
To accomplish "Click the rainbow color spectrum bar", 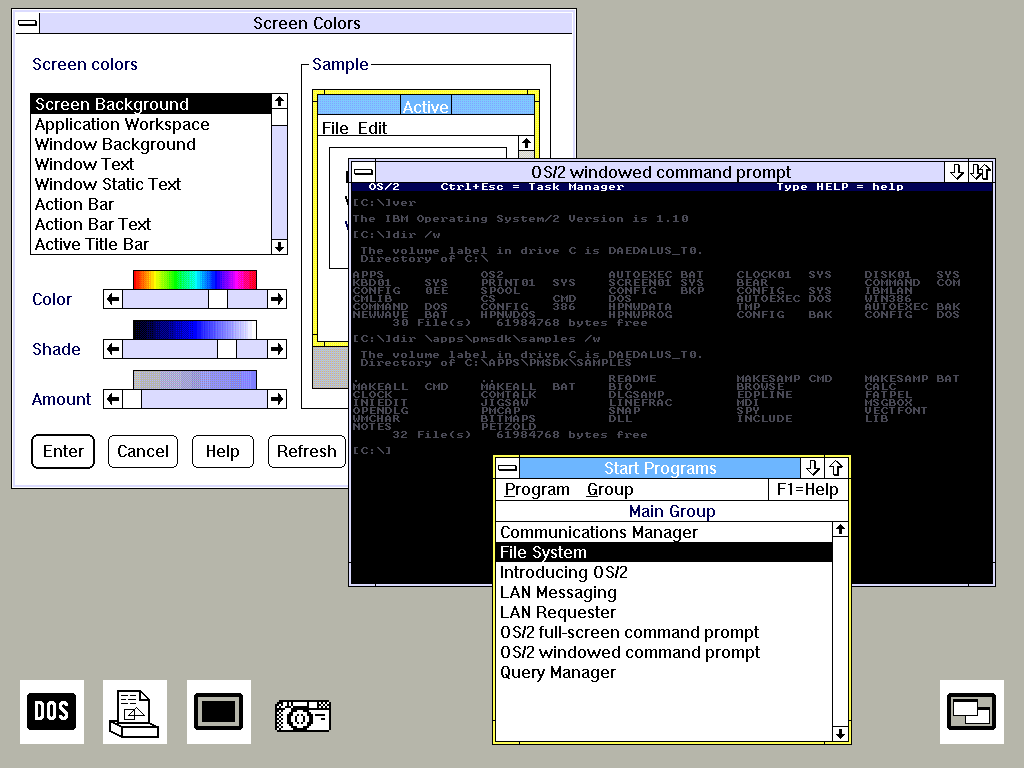I will [x=195, y=280].
